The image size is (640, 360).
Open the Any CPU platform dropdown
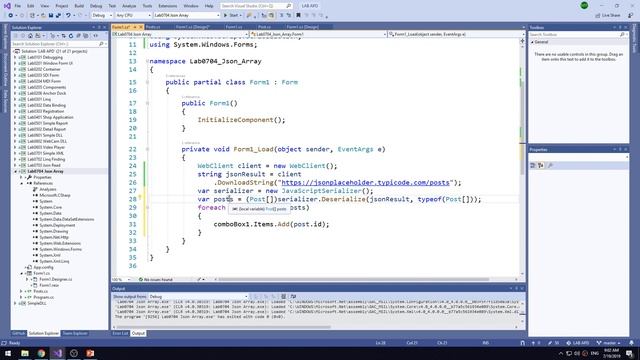point(133,16)
